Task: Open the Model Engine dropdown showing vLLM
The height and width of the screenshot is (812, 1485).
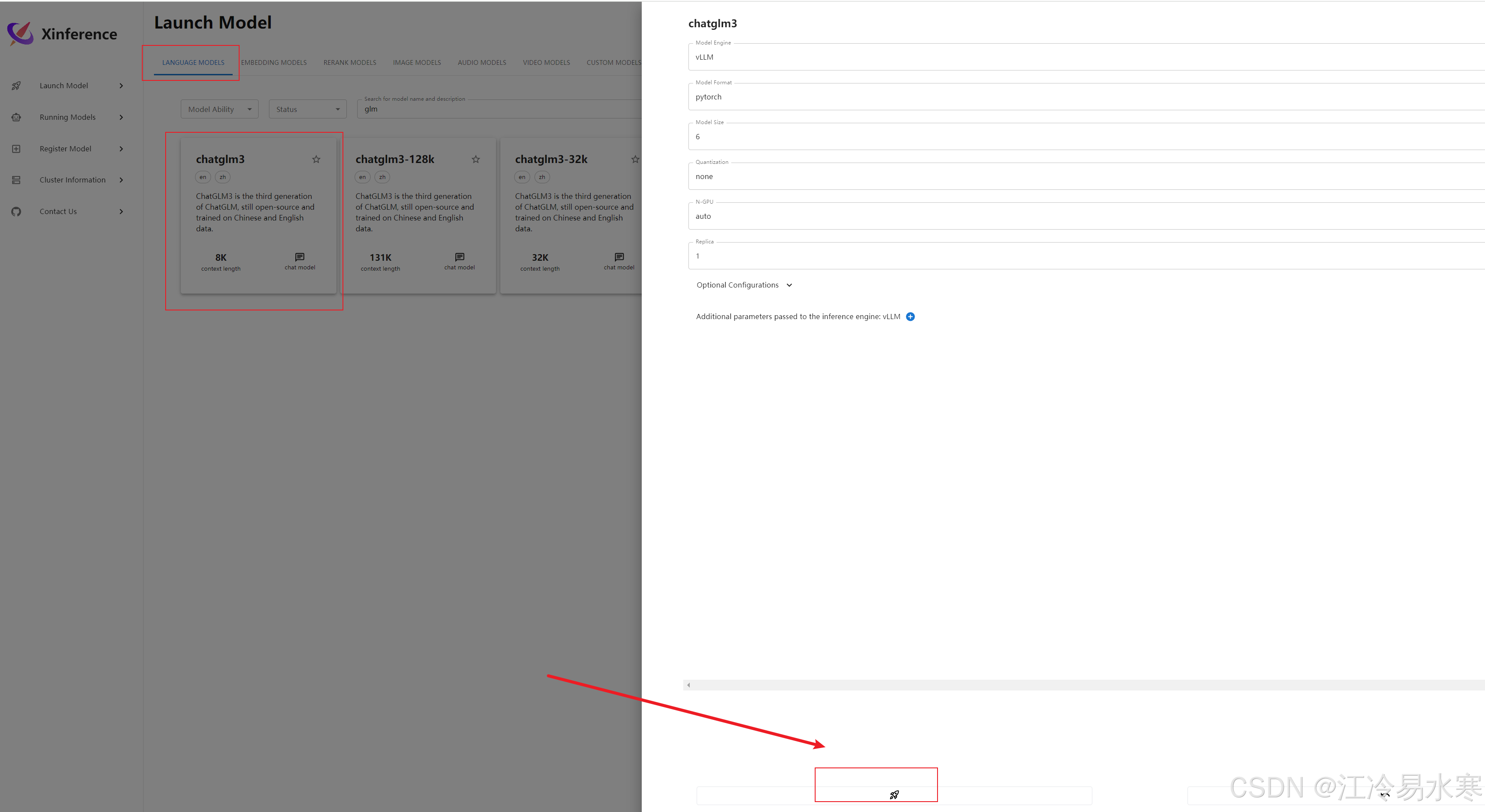Action: click(1086, 57)
